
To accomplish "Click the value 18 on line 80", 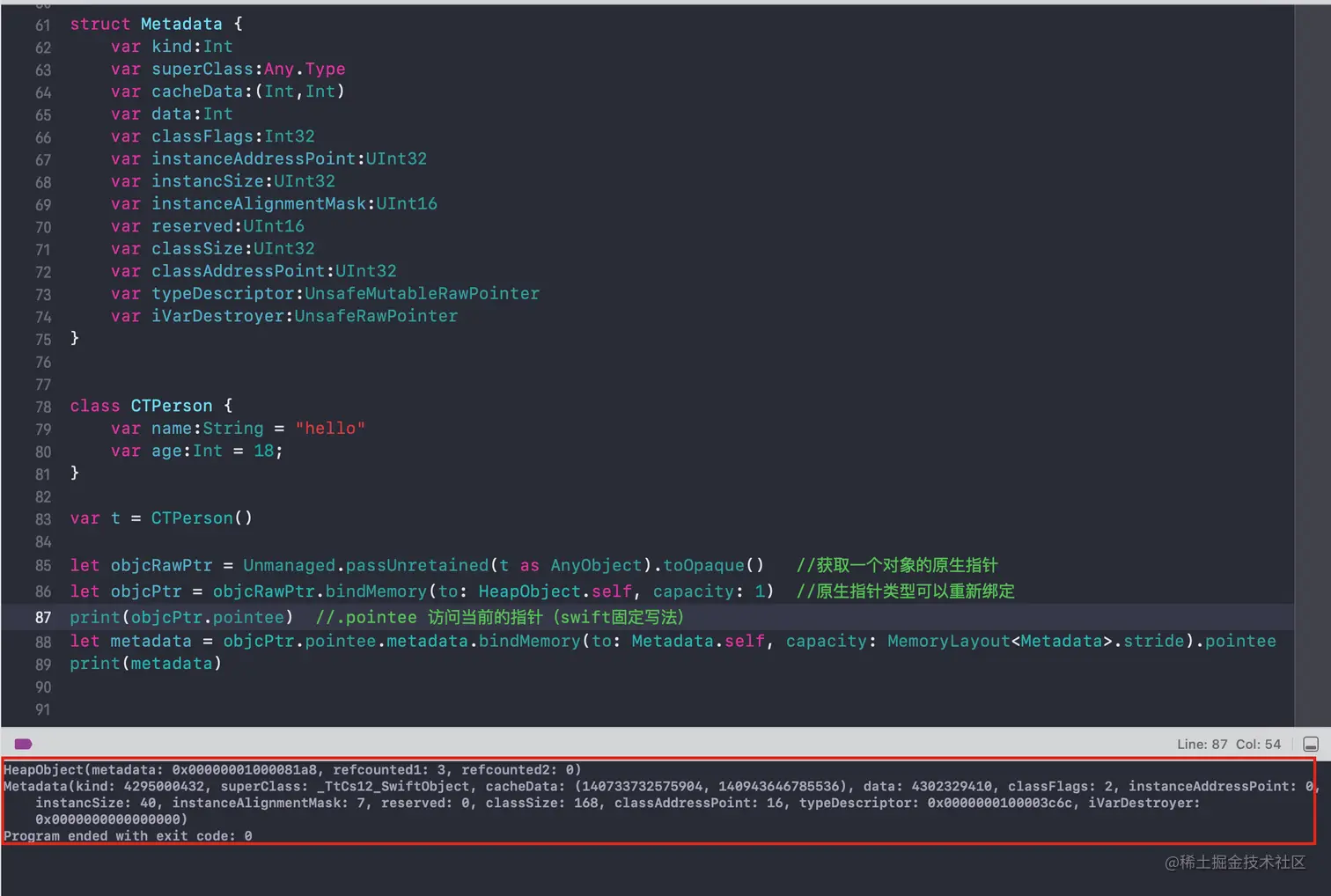I will click(x=264, y=452).
